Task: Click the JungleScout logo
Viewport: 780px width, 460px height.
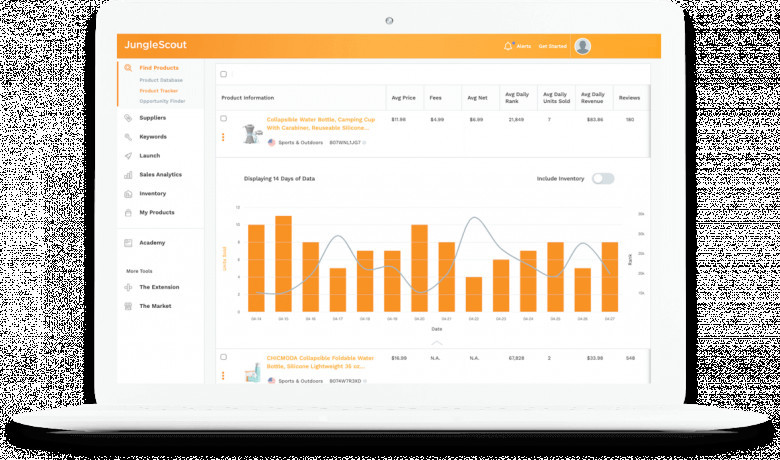Action: (155, 45)
